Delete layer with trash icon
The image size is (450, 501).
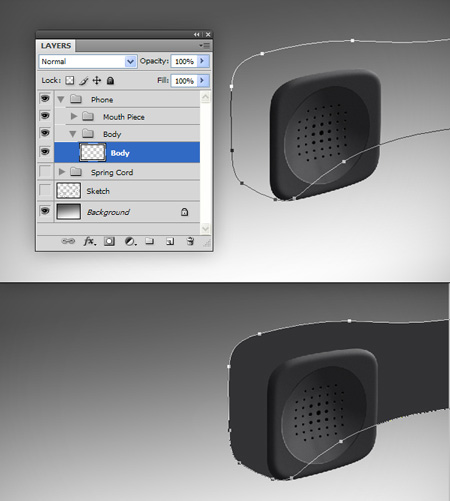pos(190,241)
